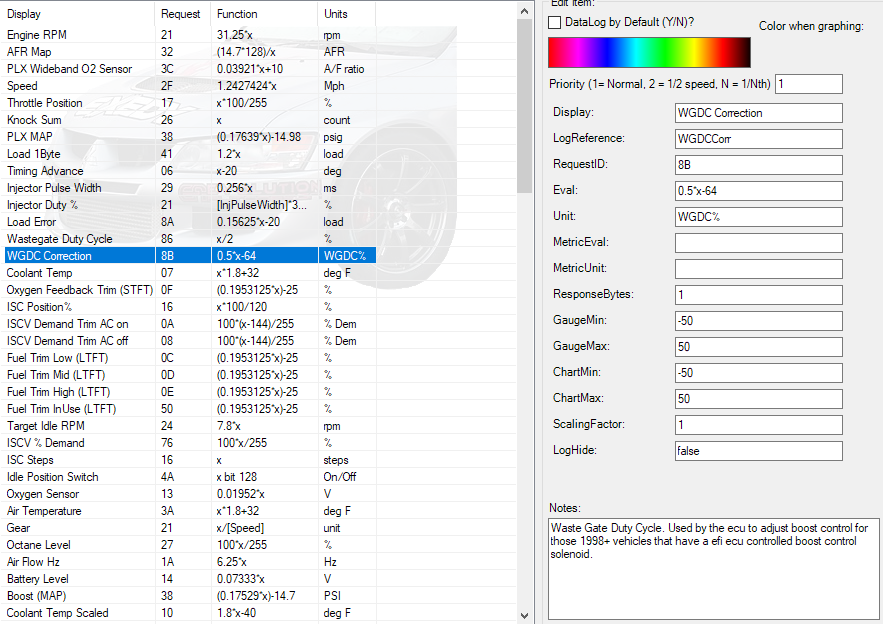Click the Request column header
Screen dimensions: 883x624
pyautogui.click(x=181, y=14)
